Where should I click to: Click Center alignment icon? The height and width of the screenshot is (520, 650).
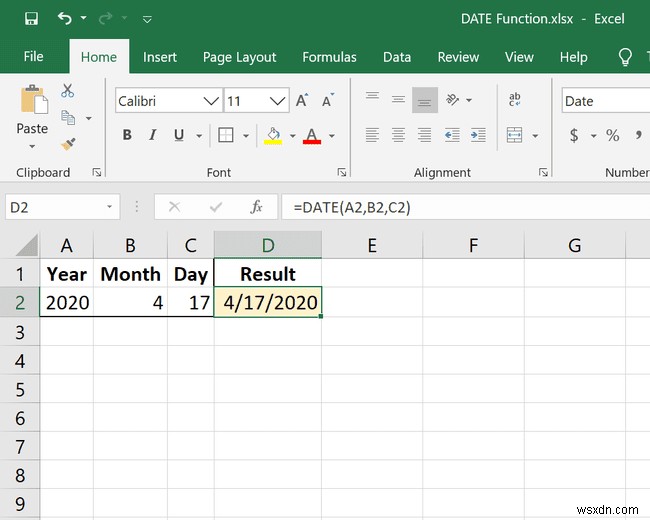pos(398,135)
